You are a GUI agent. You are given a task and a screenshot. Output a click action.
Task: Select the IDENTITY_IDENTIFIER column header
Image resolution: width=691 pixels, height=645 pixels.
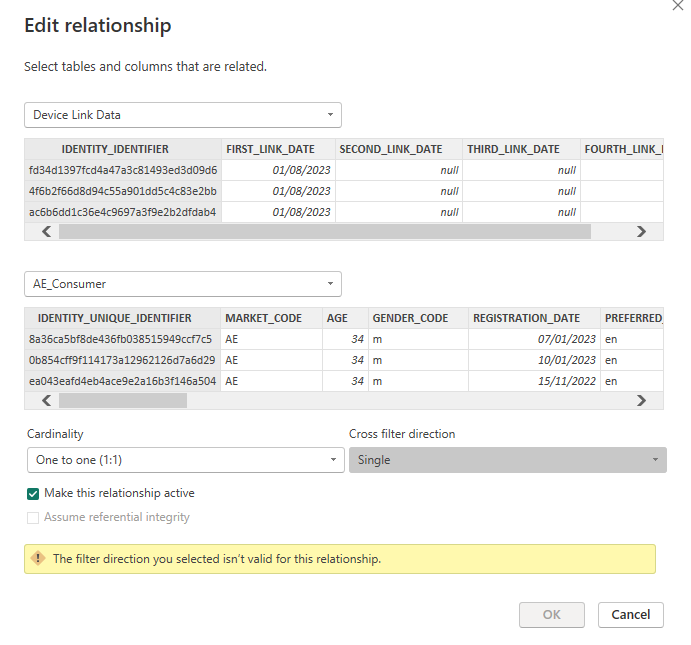(x=123, y=149)
